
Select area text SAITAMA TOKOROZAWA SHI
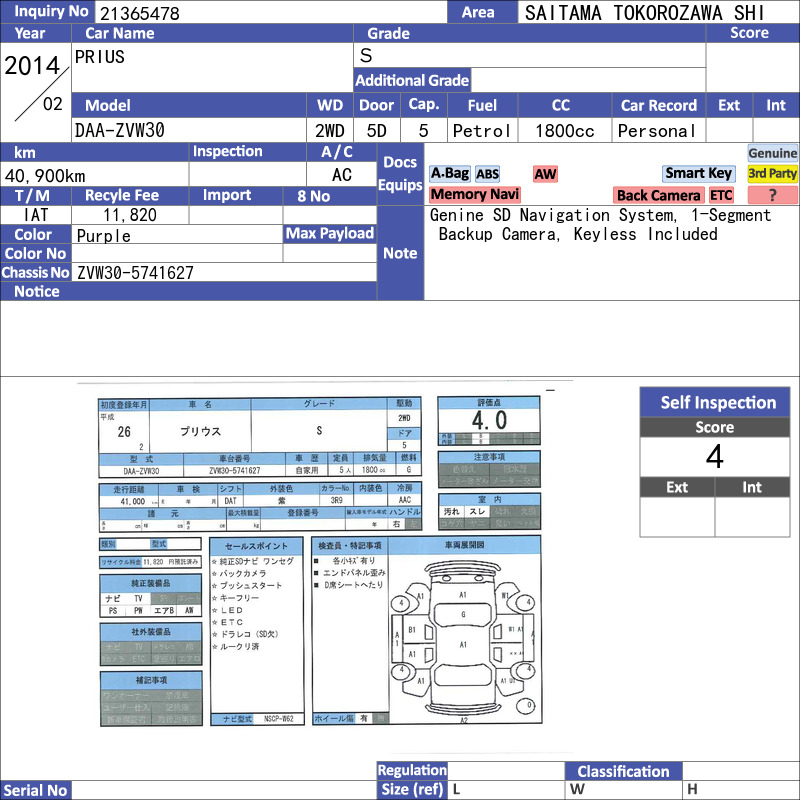coord(644,13)
